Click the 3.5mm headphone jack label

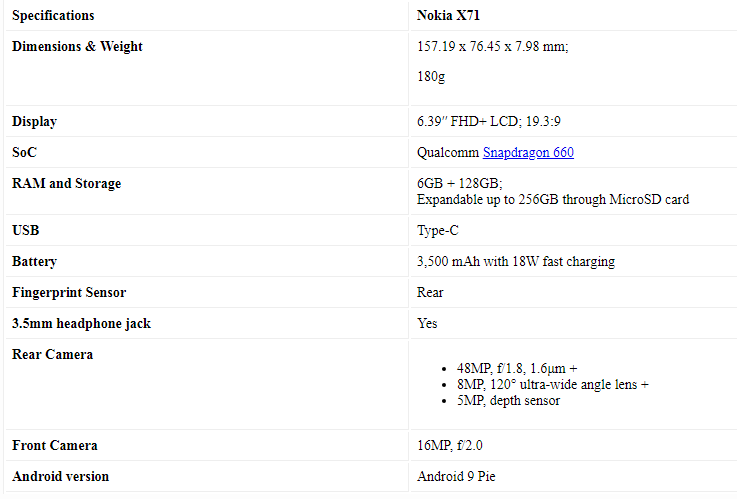pos(81,324)
